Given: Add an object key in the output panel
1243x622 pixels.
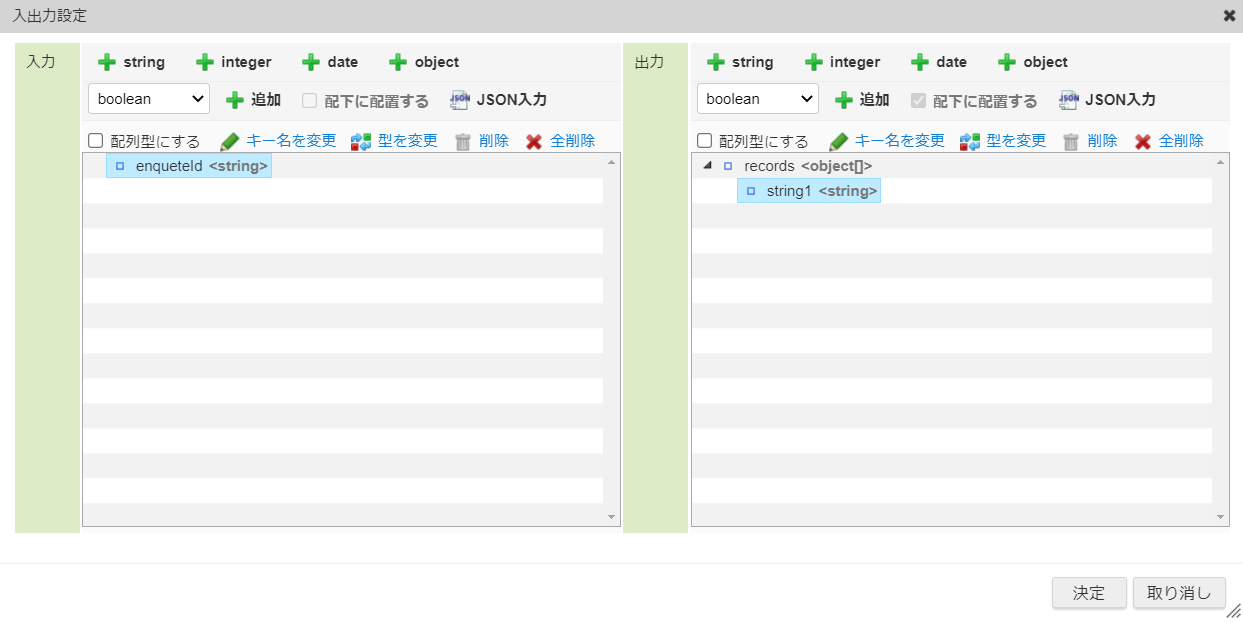Looking at the screenshot, I should point(1033,62).
